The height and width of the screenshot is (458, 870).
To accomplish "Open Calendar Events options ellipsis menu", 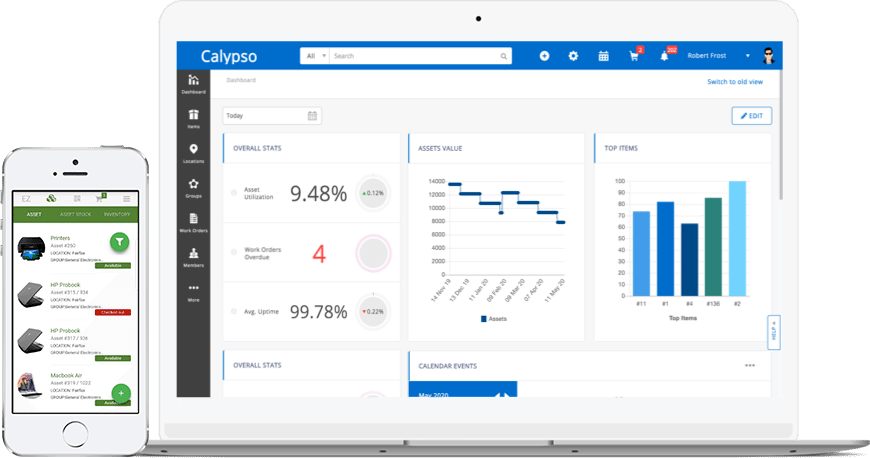I will click(750, 365).
